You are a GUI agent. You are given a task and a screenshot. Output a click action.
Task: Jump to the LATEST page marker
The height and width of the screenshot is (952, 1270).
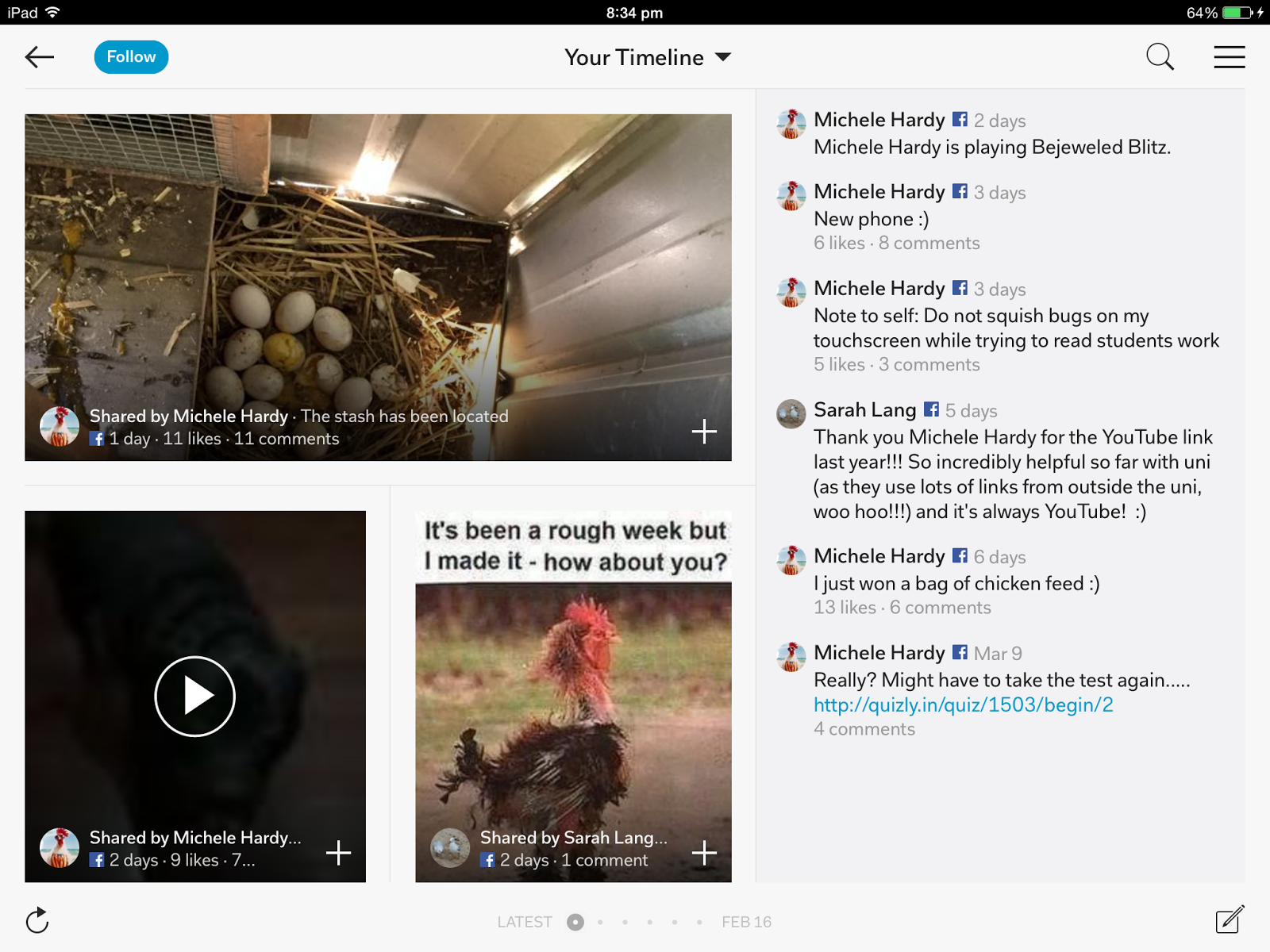(x=525, y=922)
